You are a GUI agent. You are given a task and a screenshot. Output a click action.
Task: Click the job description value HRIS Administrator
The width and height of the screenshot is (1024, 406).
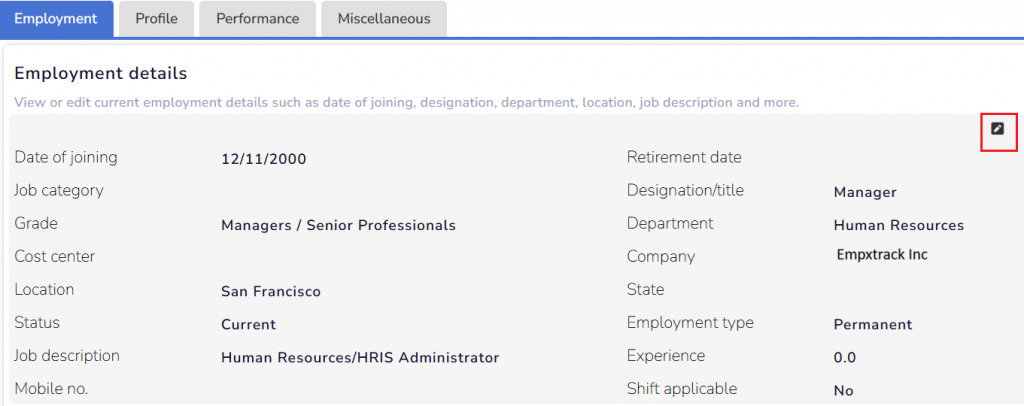pyautogui.click(x=359, y=357)
